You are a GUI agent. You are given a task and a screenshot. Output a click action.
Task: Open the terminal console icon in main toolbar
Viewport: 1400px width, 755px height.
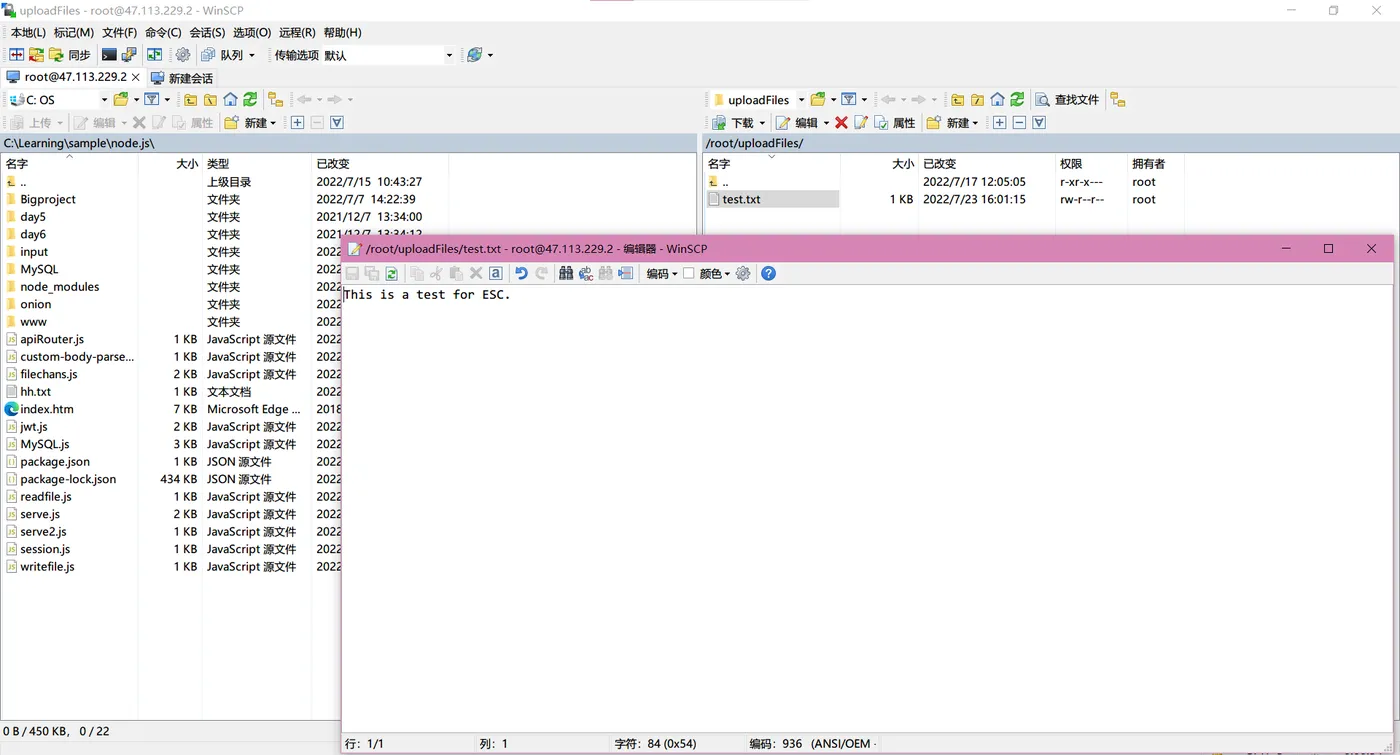click(109, 55)
